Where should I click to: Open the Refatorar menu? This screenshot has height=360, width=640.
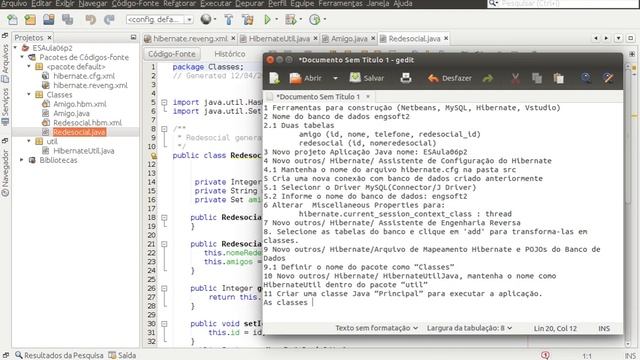tap(180, 4)
